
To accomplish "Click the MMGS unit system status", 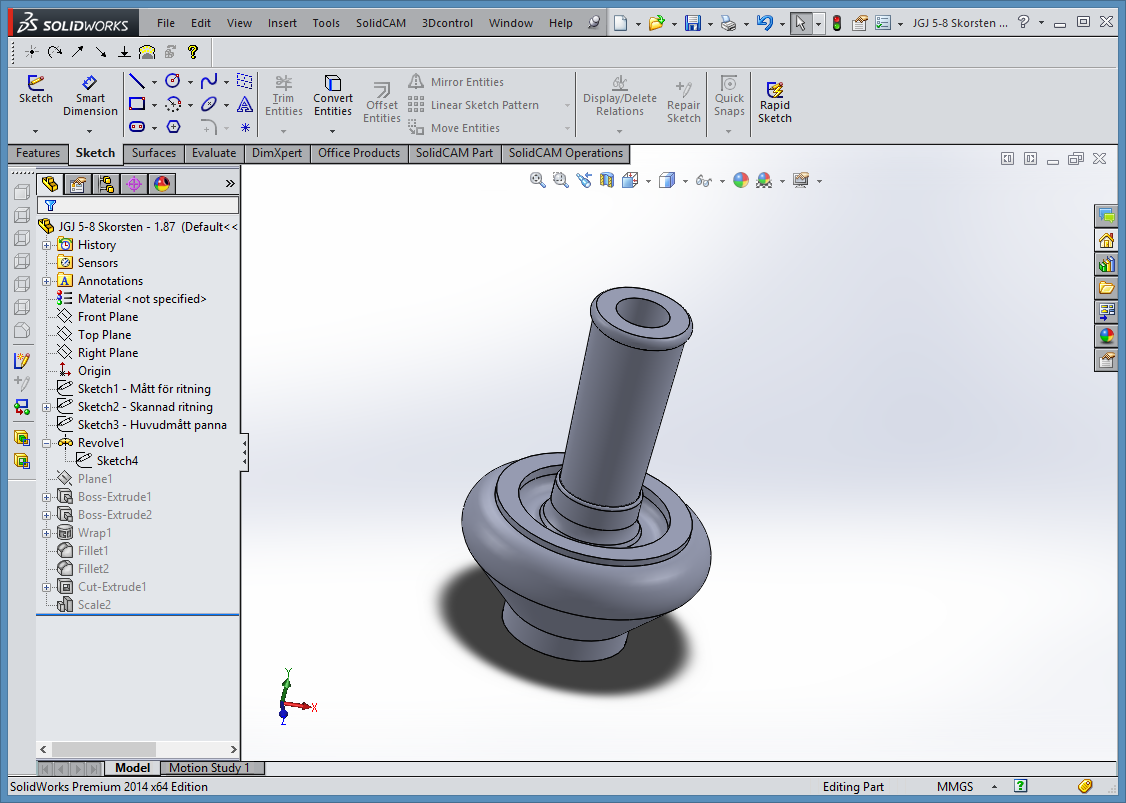I will pos(955,786).
